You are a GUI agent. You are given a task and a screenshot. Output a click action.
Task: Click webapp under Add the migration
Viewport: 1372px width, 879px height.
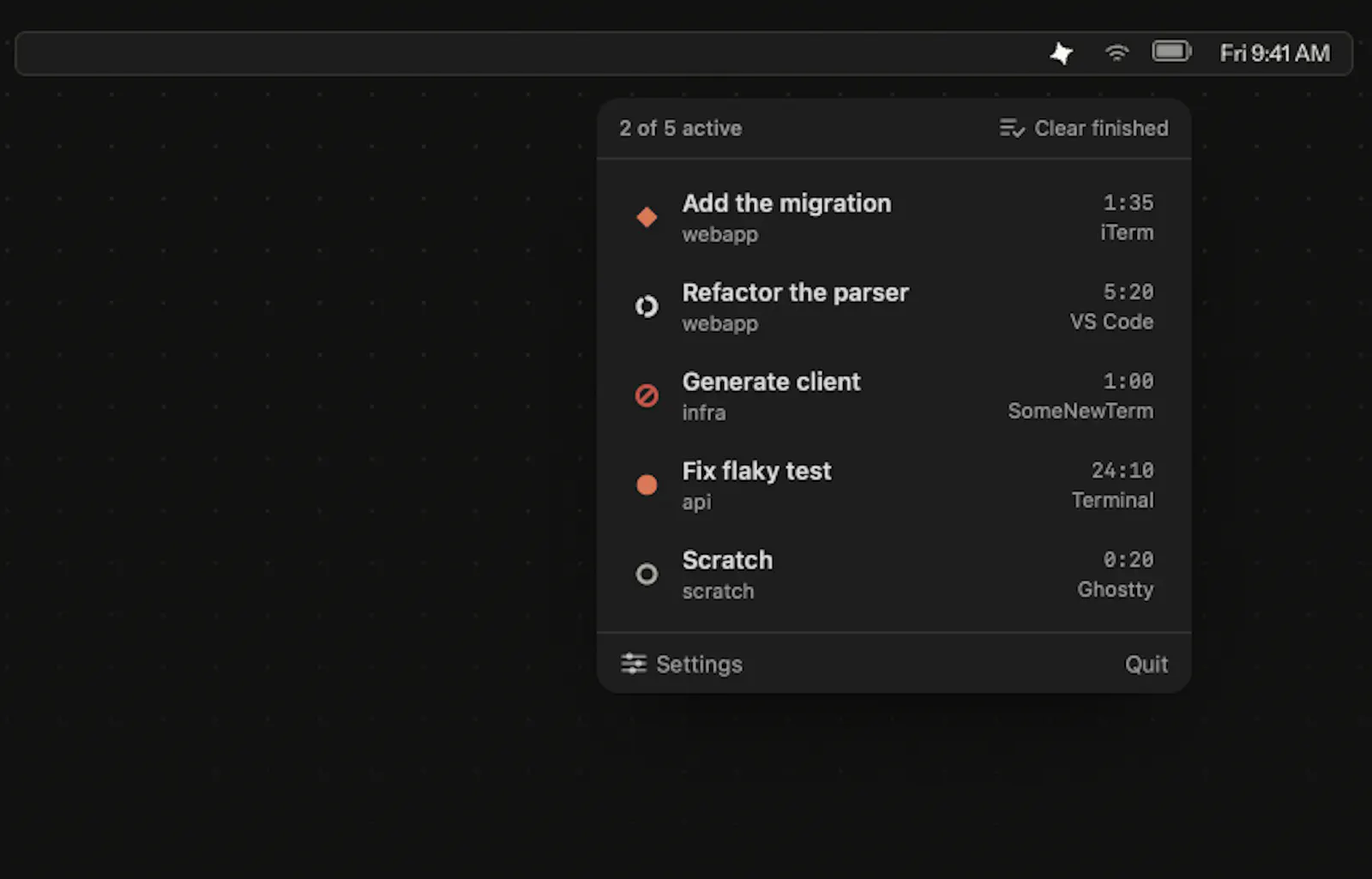click(x=720, y=234)
